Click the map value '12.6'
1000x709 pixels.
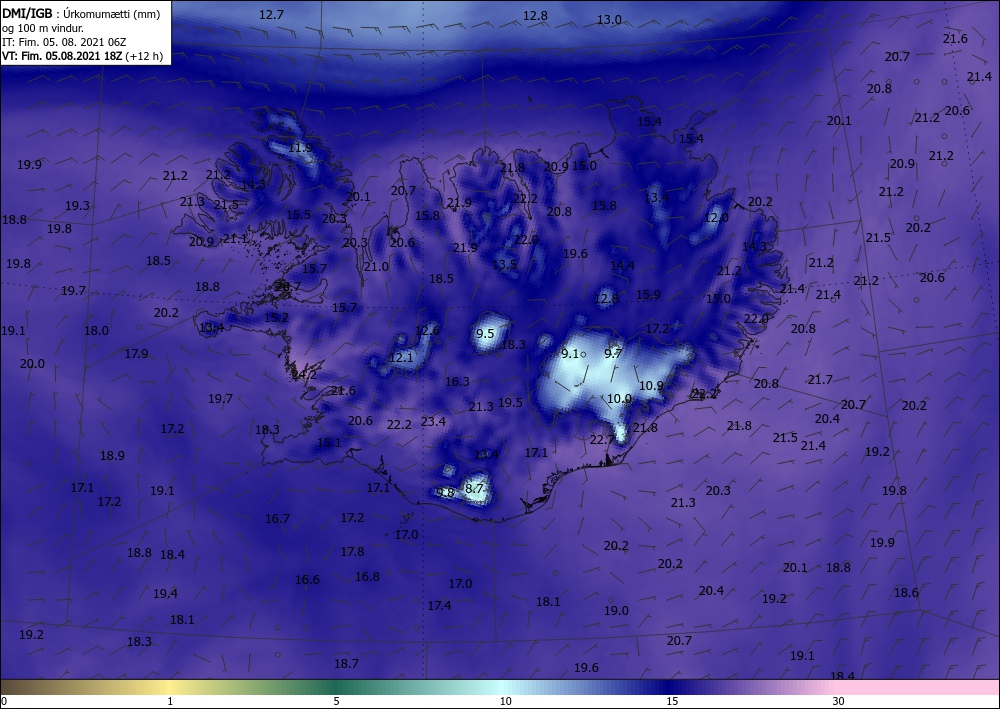427,330
